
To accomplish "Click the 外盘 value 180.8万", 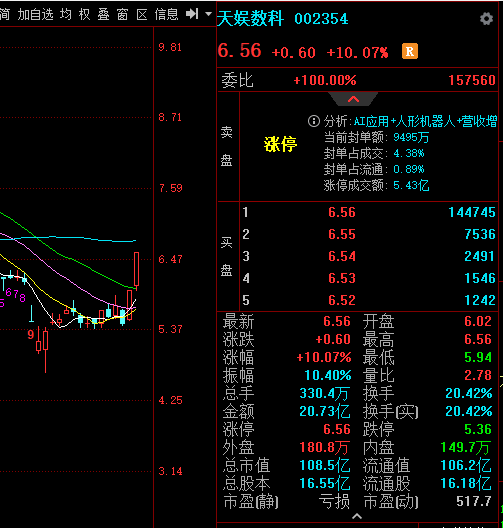I will pyautogui.click(x=325, y=448).
